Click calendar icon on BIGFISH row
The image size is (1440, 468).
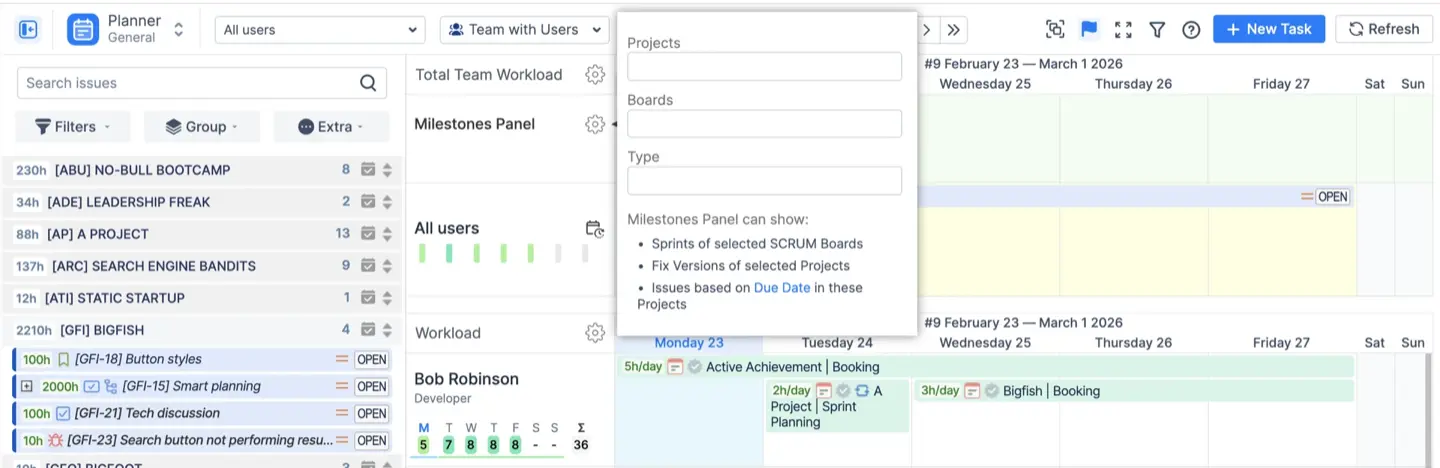368,330
